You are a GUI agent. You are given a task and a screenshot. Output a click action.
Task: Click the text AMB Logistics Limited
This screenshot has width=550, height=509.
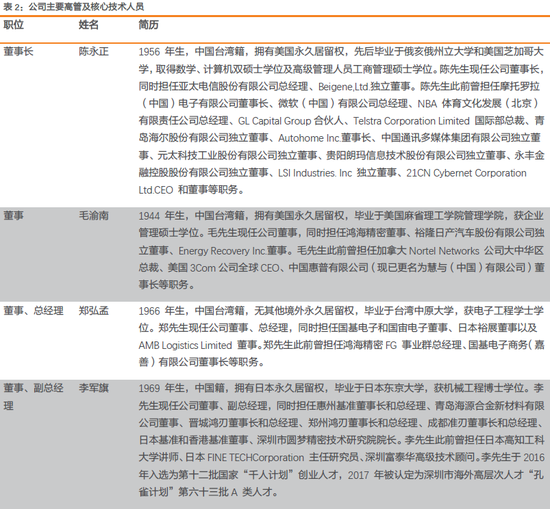pos(185,345)
